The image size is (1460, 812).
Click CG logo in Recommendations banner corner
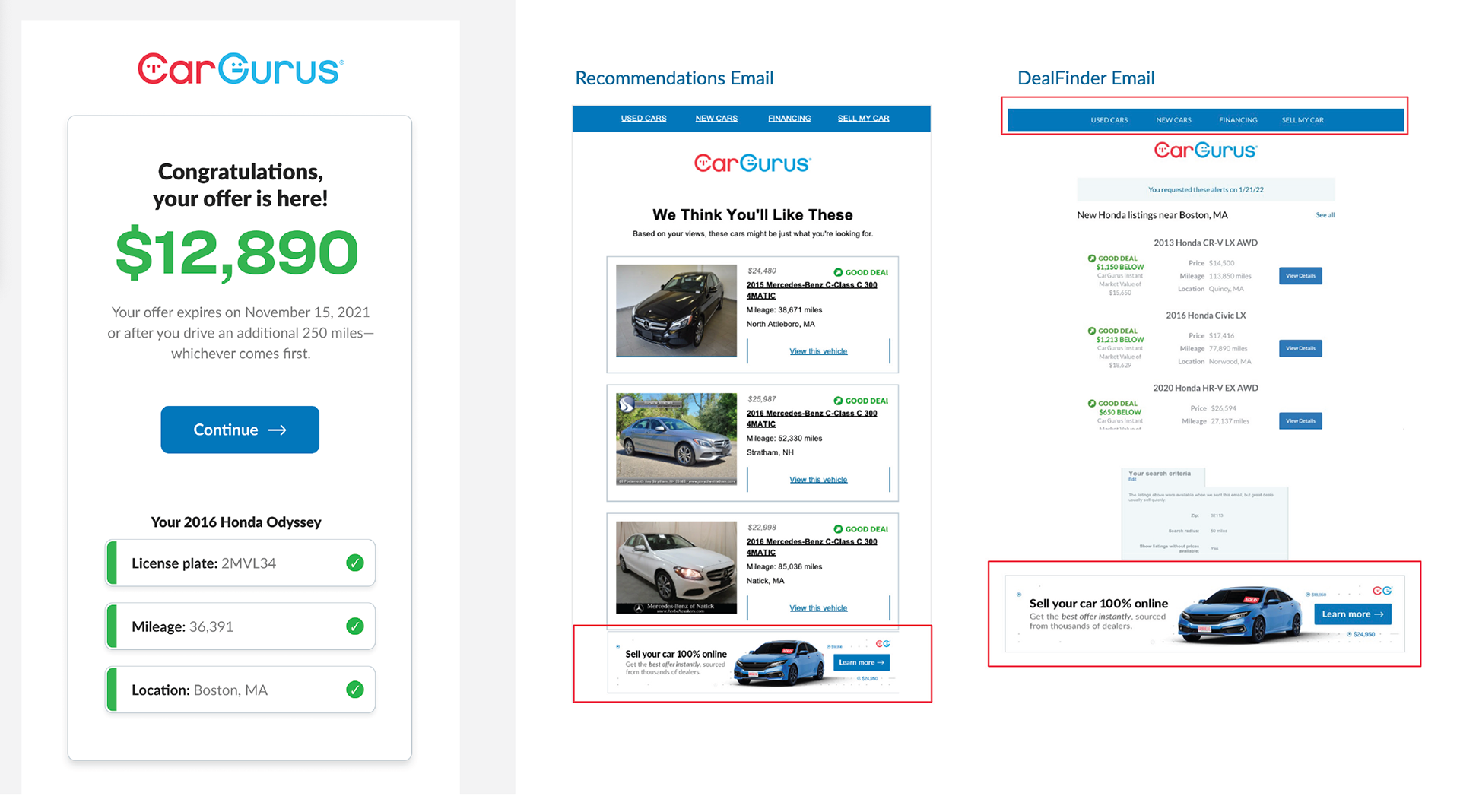pos(883,644)
